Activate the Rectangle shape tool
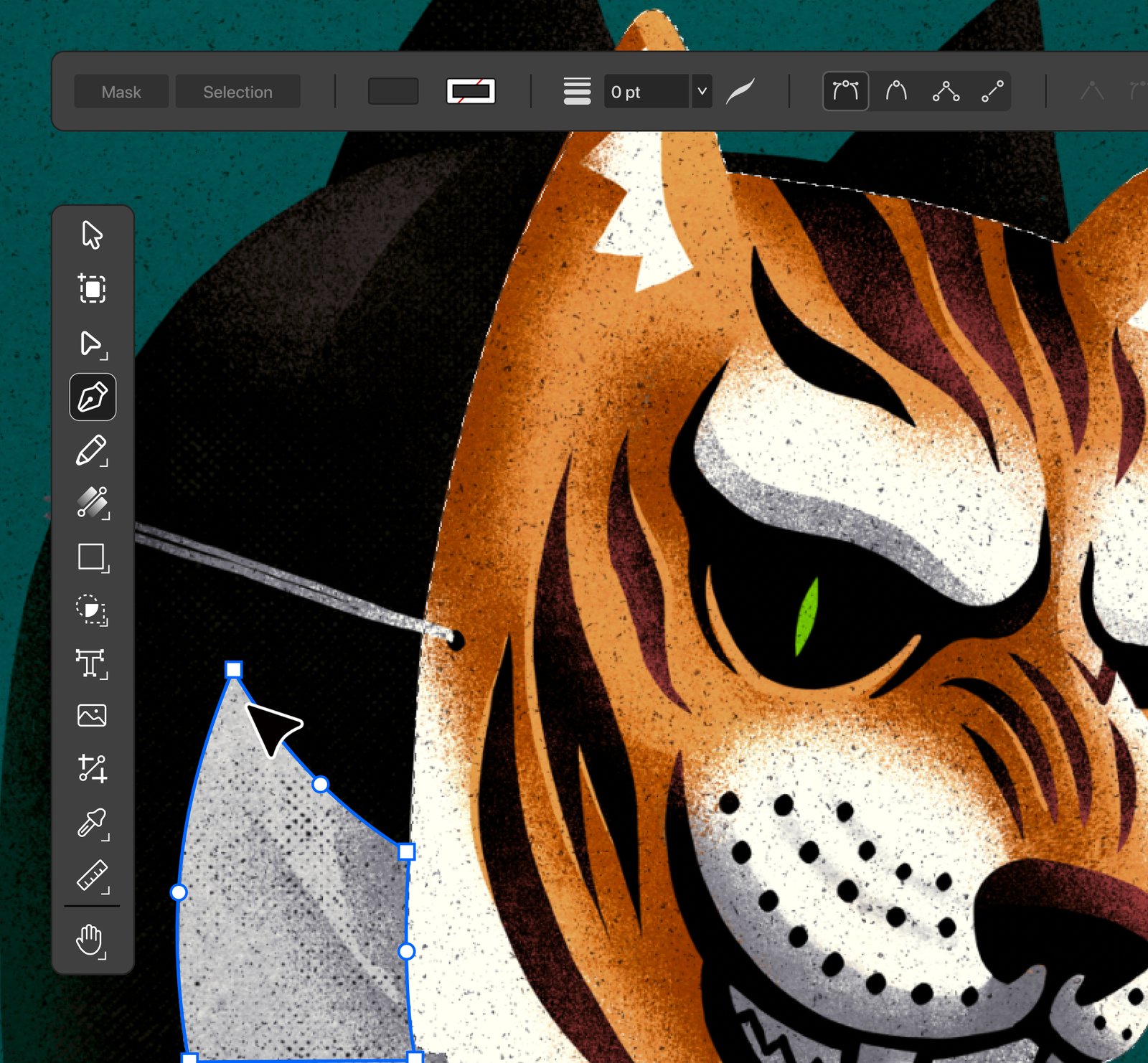 coord(92,557)
